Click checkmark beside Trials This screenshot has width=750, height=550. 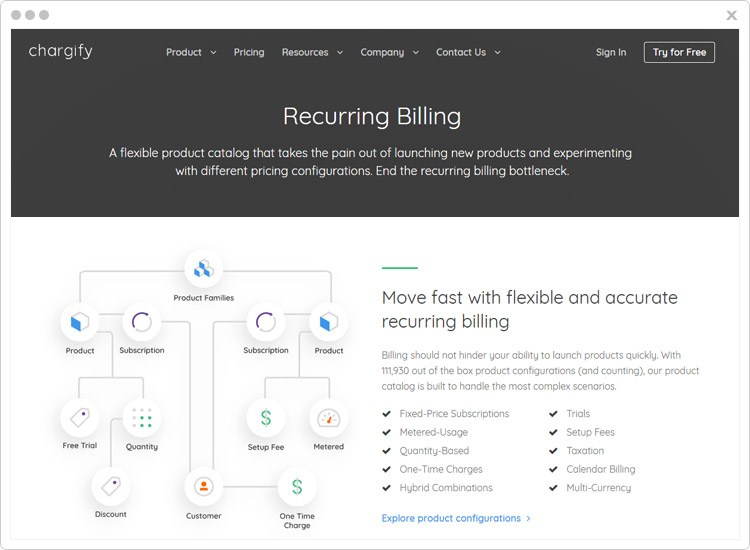pyautogui.click(x=553, y=414)
